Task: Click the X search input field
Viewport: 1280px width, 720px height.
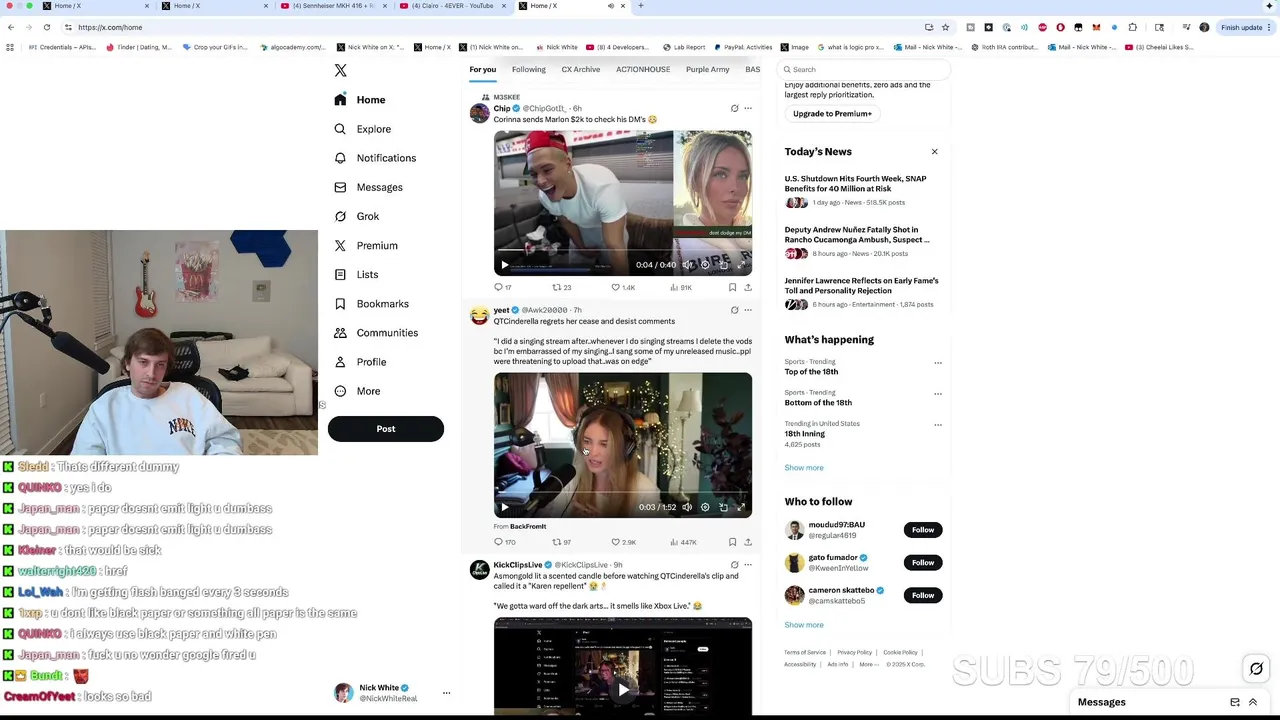Action: pos(865,69)
